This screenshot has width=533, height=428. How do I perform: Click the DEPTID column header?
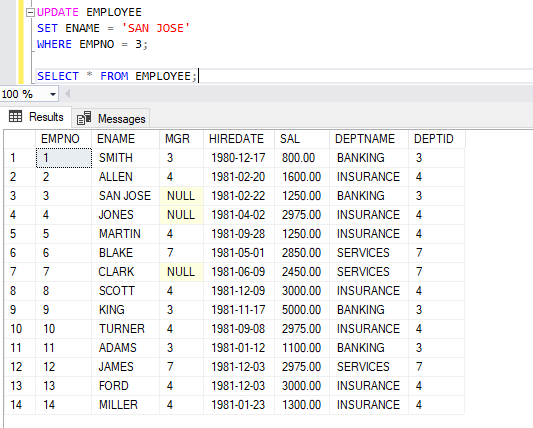(436, 139)
